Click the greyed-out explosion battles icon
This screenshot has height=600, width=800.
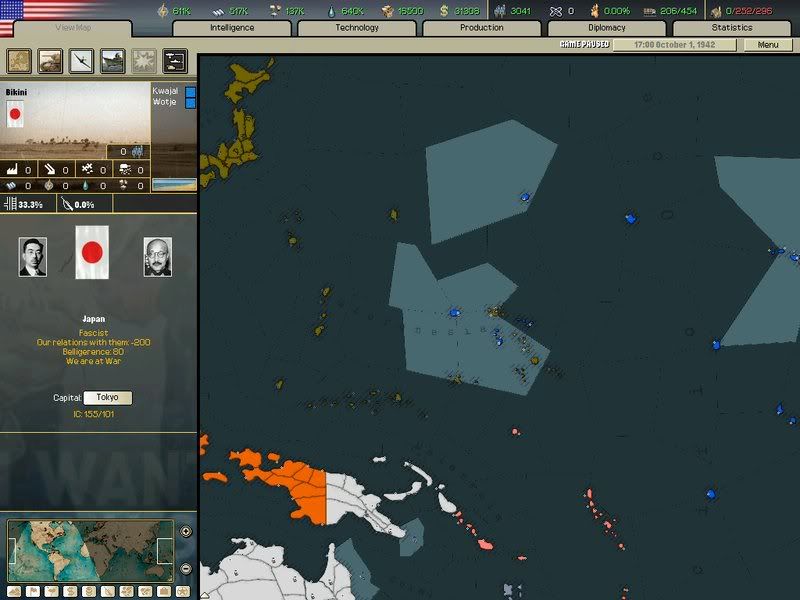[144, 61]
